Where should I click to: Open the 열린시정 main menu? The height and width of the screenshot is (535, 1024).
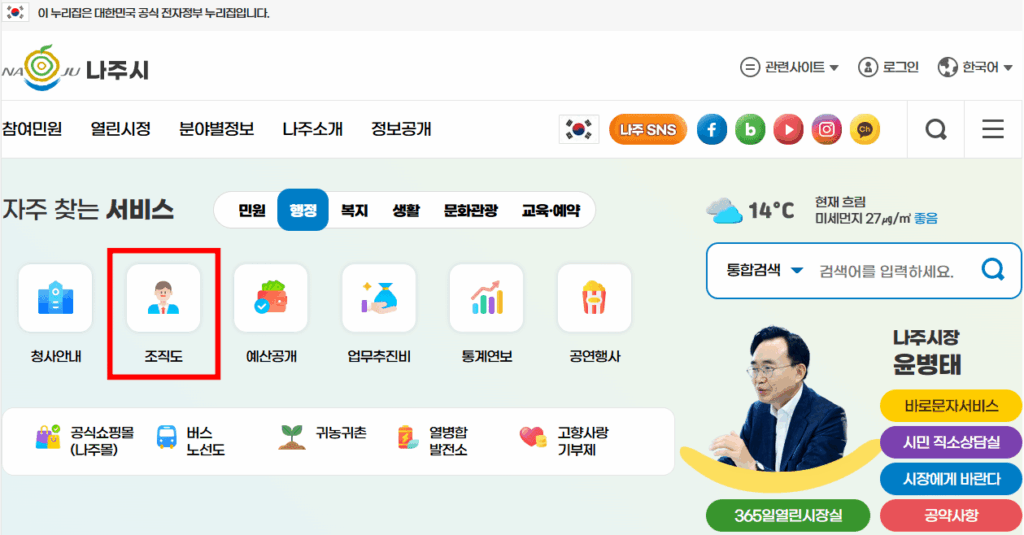click(x=120, y=129)
